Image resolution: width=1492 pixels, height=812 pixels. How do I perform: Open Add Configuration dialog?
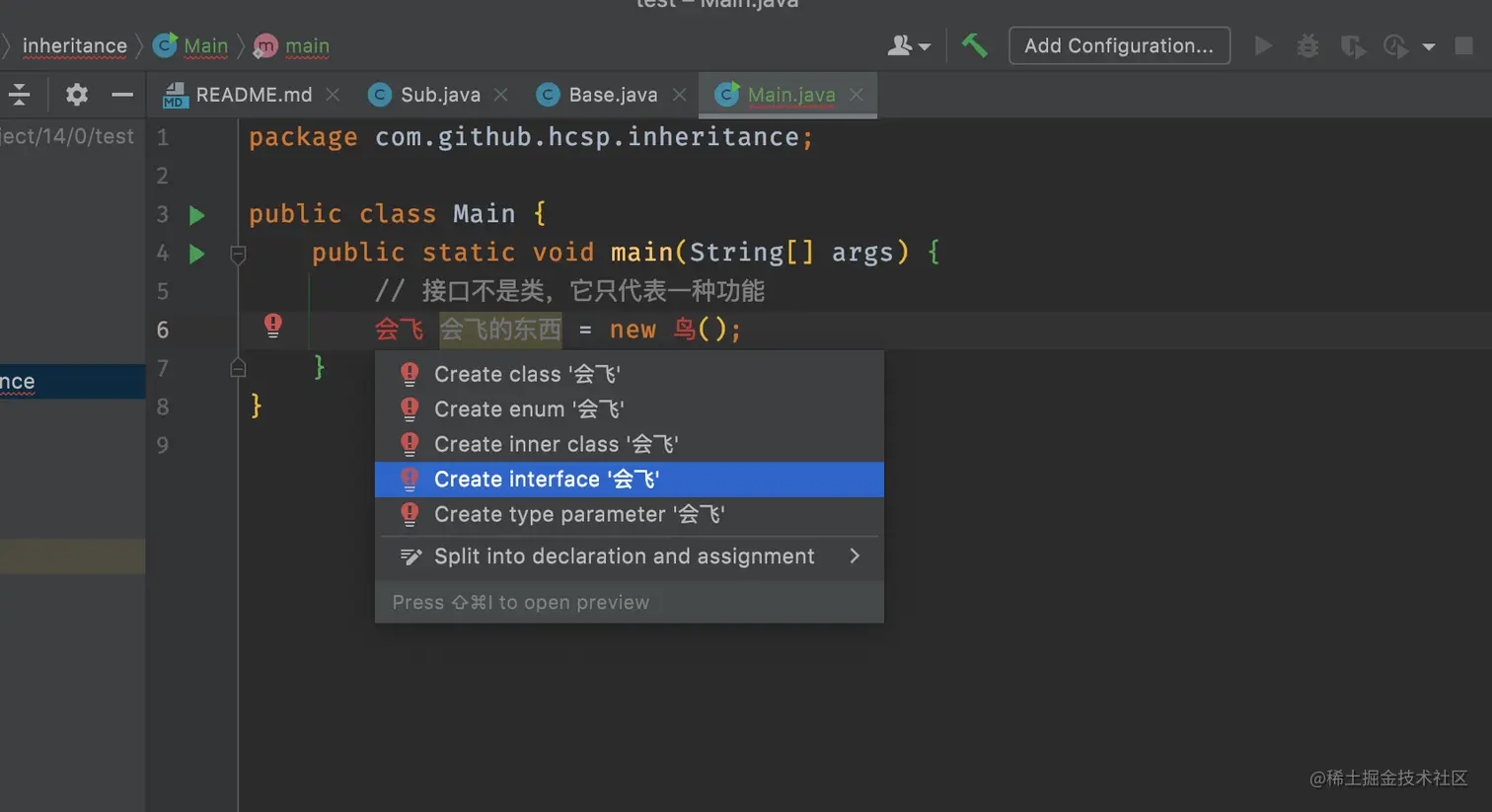coord(1119,45)
